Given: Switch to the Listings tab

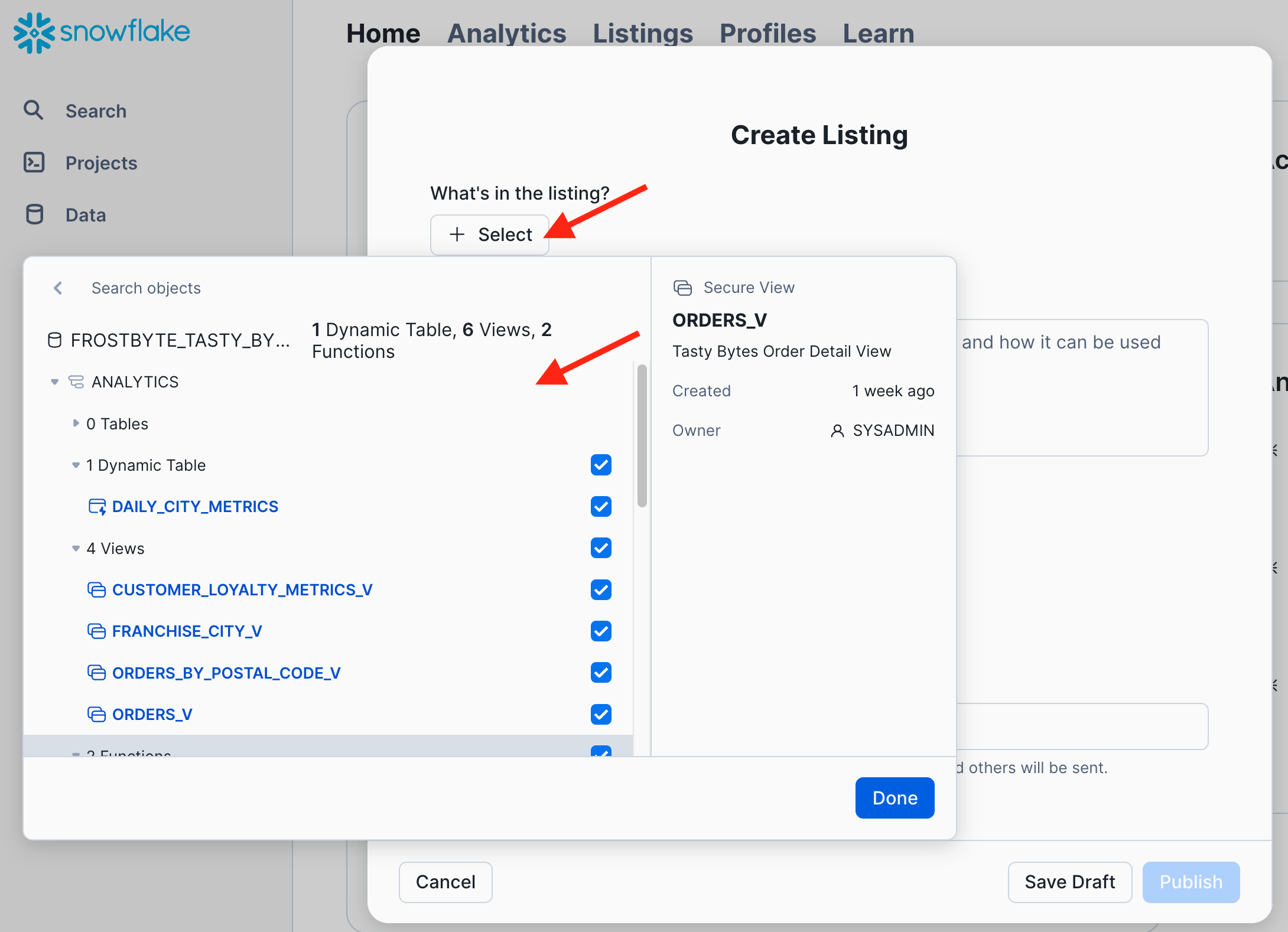Looking at the screenshot, I should click(642, 33).
